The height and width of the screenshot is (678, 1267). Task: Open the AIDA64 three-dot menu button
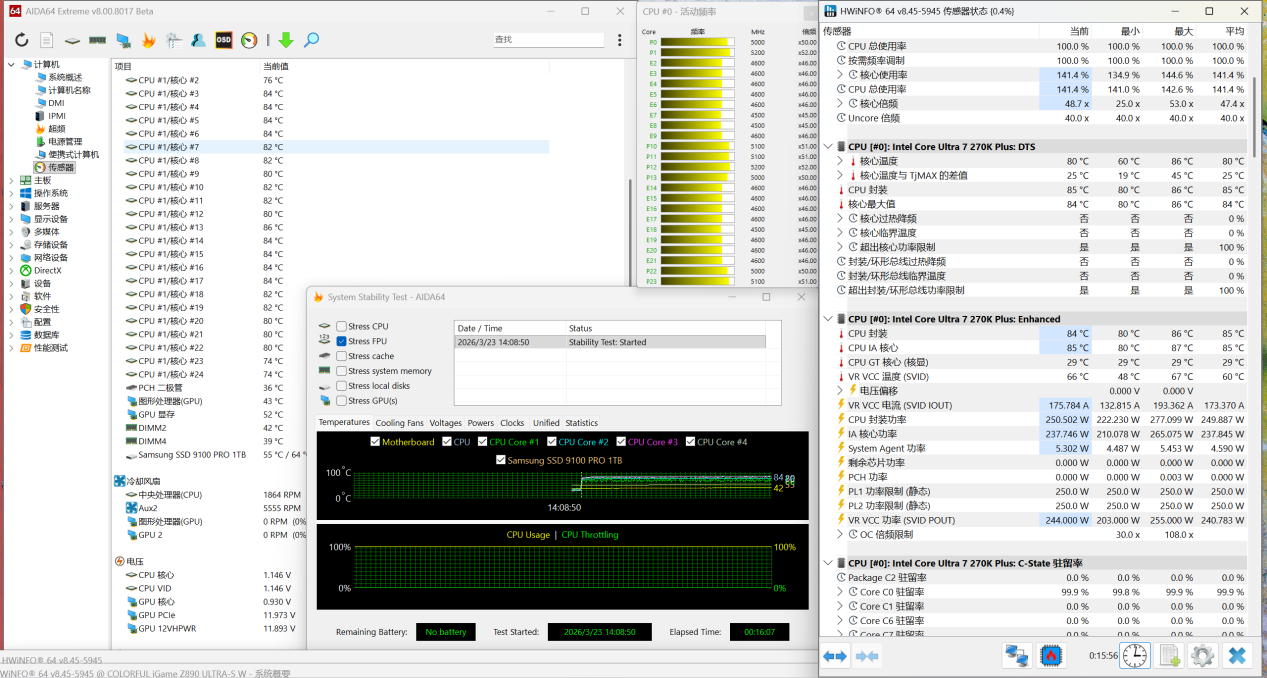(617, 40)
